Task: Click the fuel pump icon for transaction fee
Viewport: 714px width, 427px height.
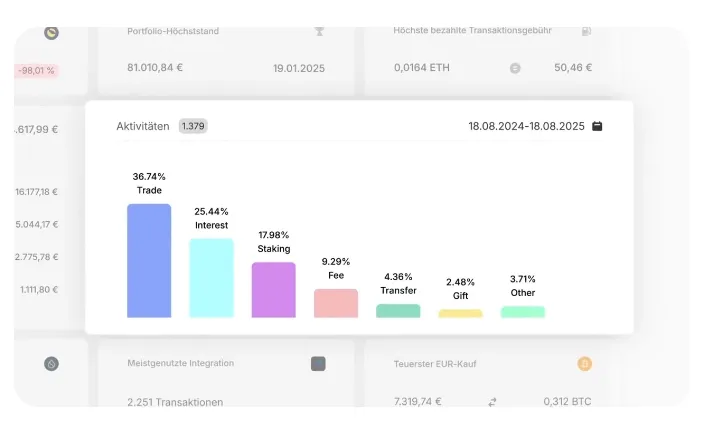Action: pos(586,31)
